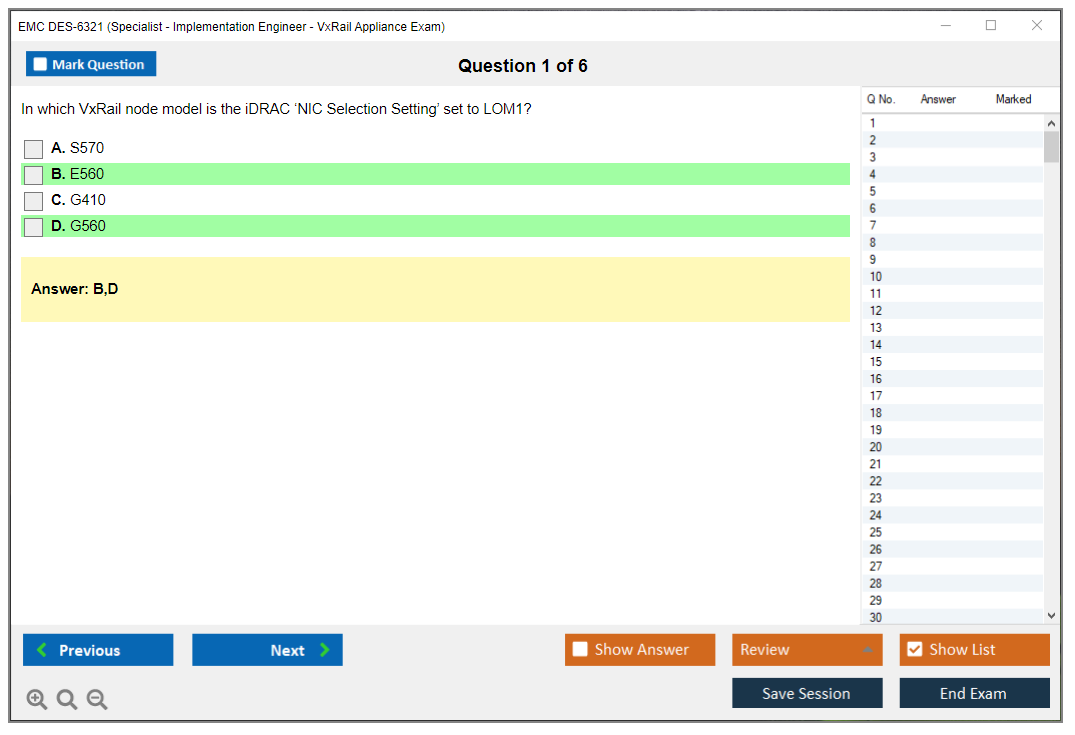Select answer option B. E560
Viewport: 1075px width, 735px height.
point(34,175)
